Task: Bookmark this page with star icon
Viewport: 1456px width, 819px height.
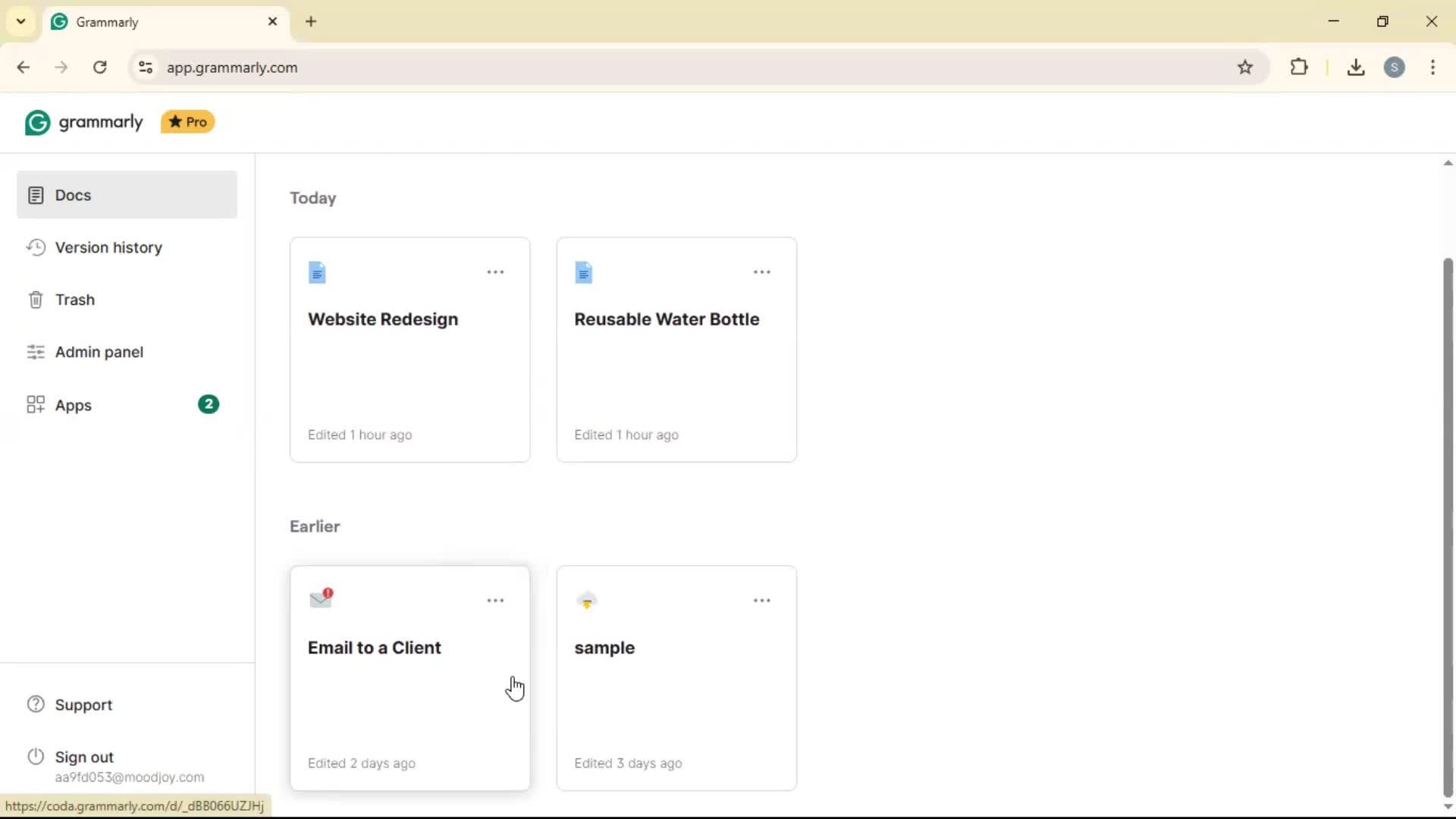Action: click(1245, 67)
